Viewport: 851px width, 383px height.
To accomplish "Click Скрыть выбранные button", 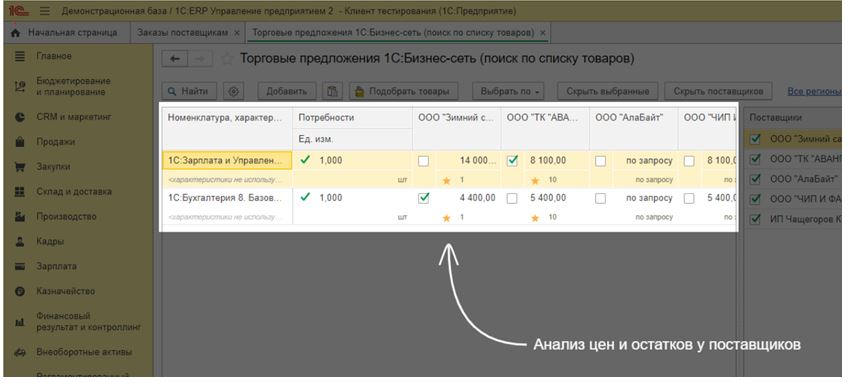I will coord(608,91).
